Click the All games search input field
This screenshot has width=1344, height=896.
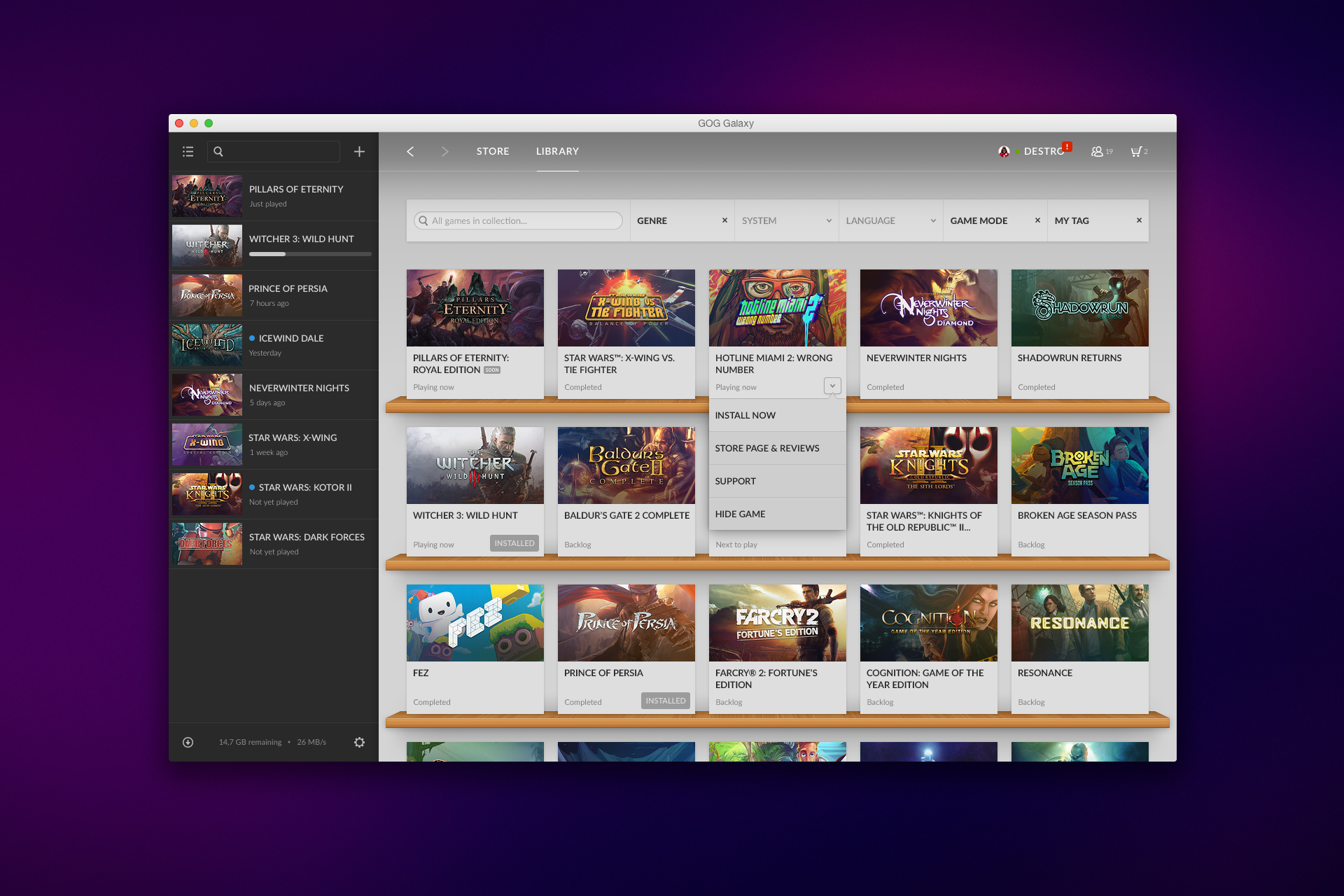[x=515, y=220]
